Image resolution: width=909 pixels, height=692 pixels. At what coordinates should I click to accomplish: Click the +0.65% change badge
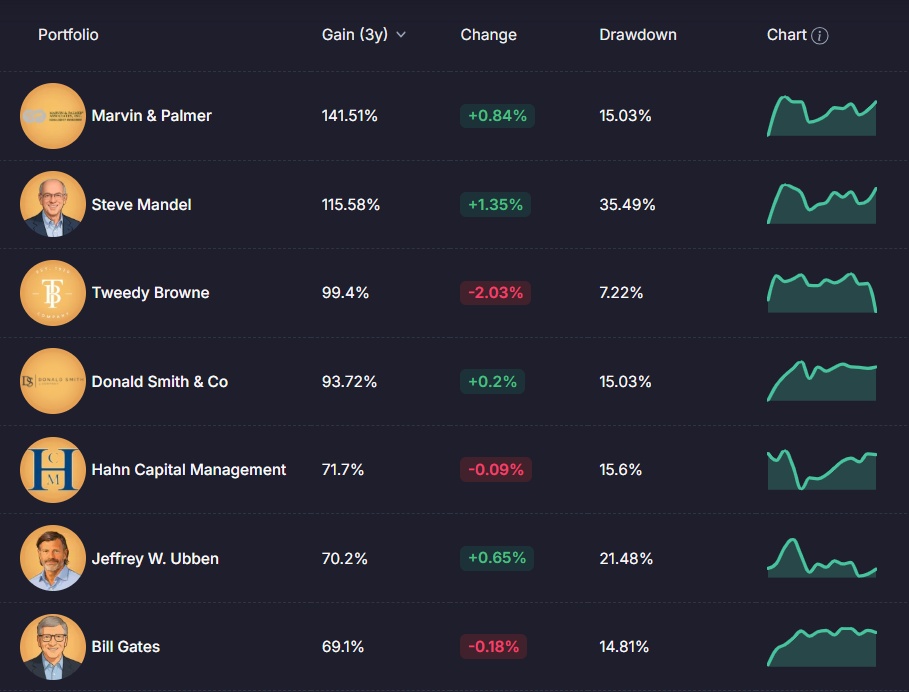coord(497,558)
